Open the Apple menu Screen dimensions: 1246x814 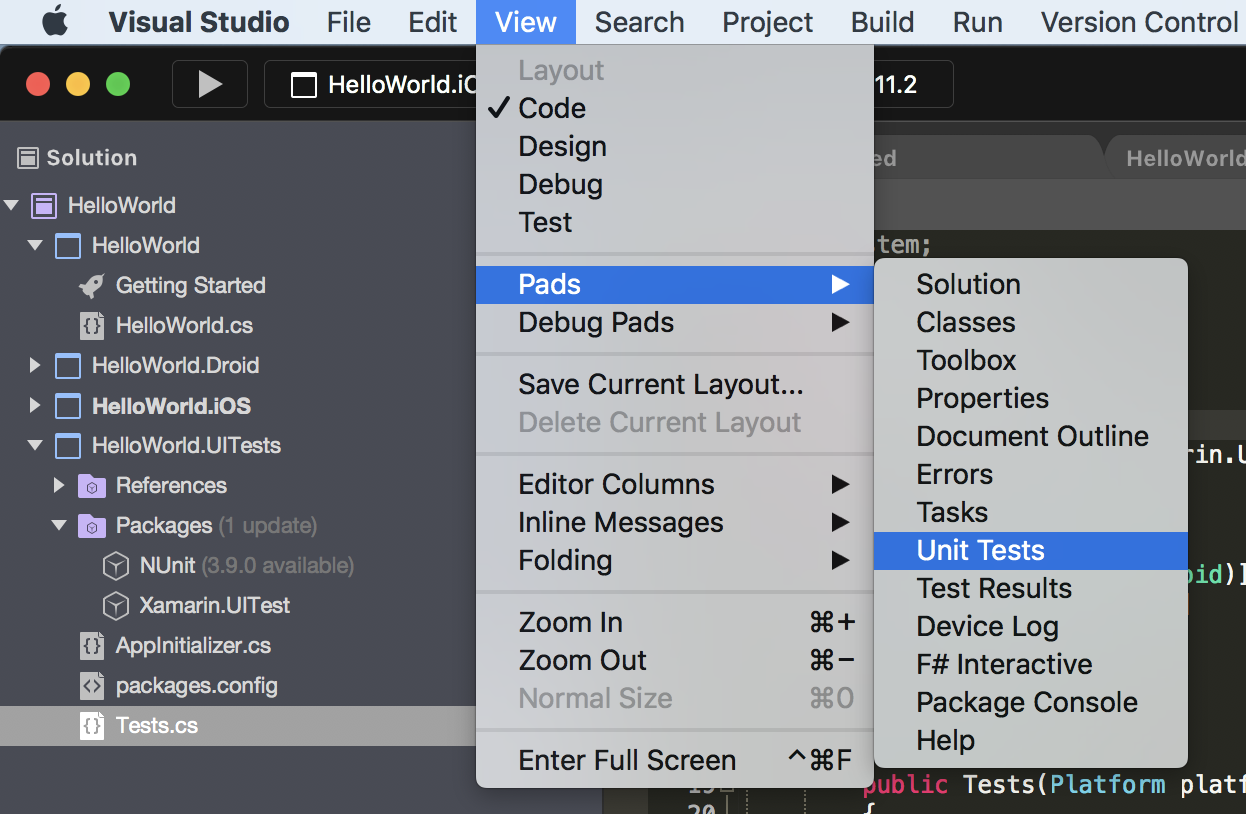55,22
